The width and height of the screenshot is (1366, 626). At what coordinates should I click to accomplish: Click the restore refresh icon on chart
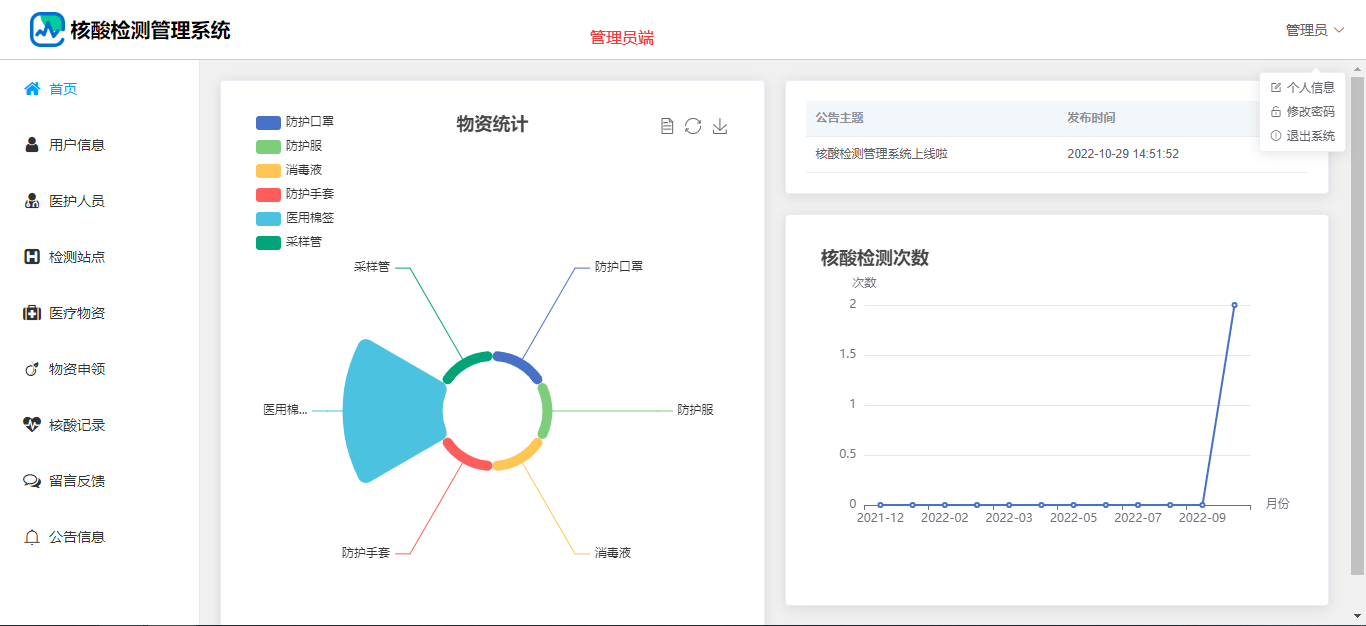click(x=693, y=126)
